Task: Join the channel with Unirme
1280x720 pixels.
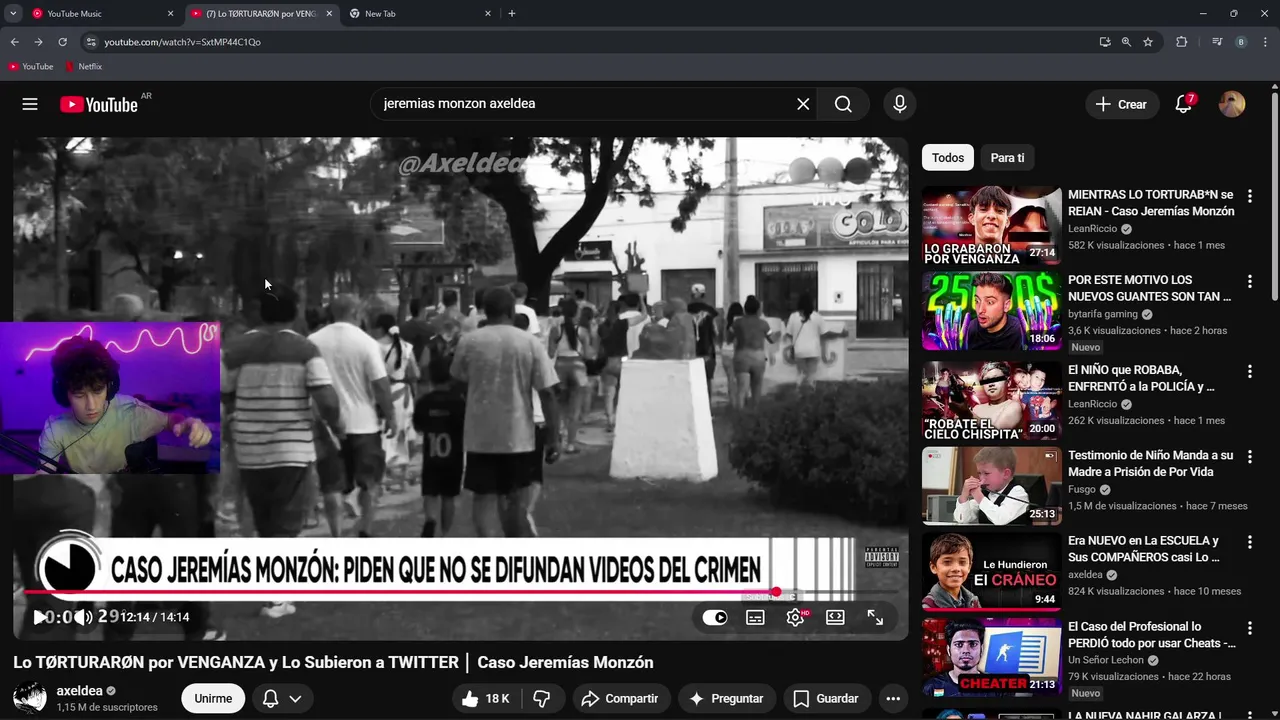Action: point(213,699)
